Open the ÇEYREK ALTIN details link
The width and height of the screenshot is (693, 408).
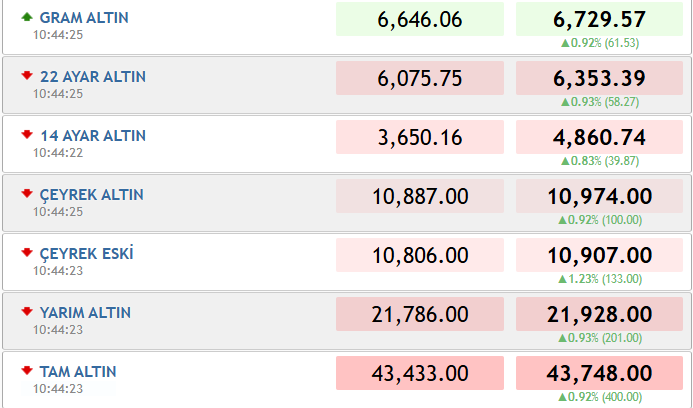click(x=91, y=195)
